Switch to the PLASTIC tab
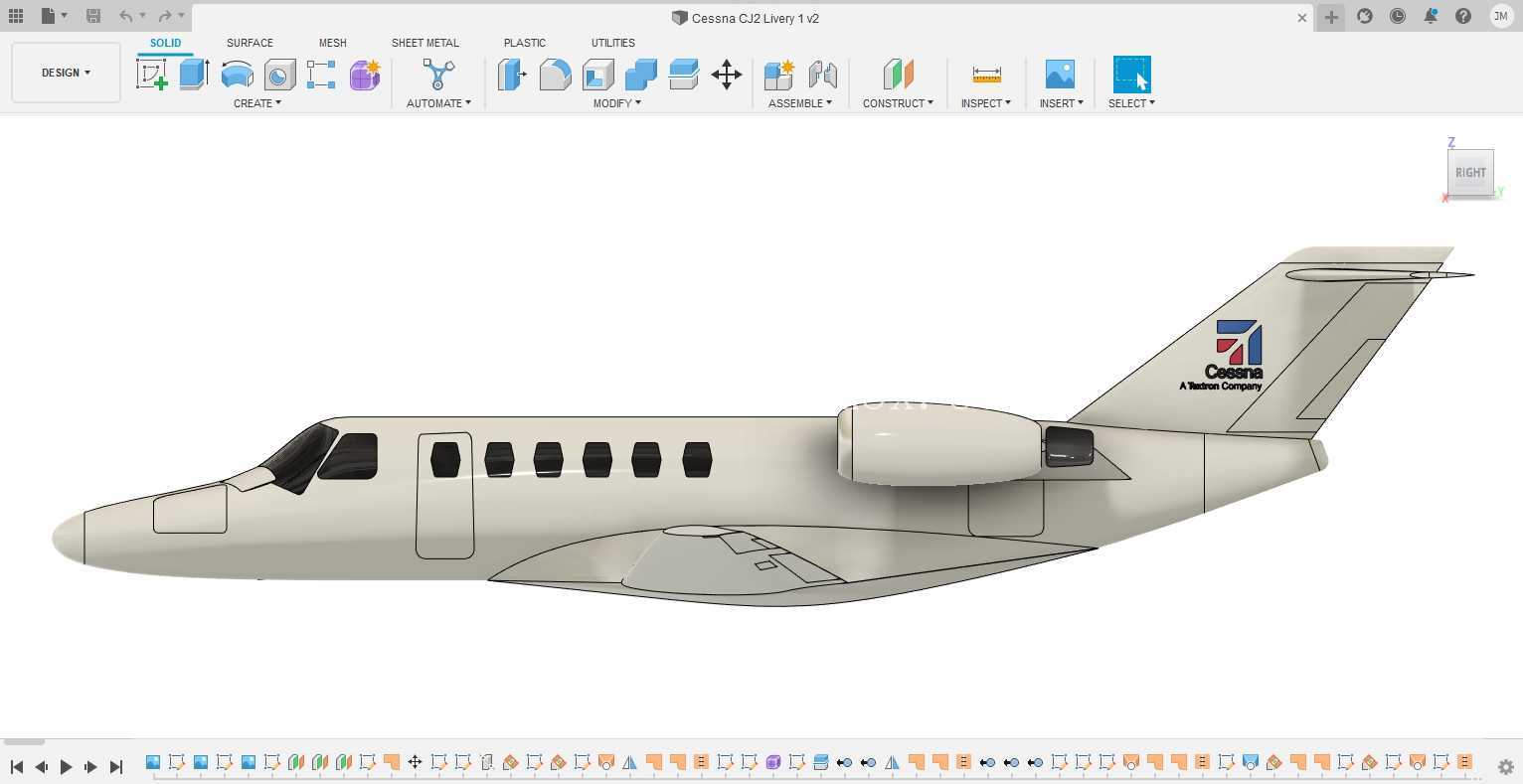The height and width of the screenshot is (784, 1523). (x=524, y=43)
